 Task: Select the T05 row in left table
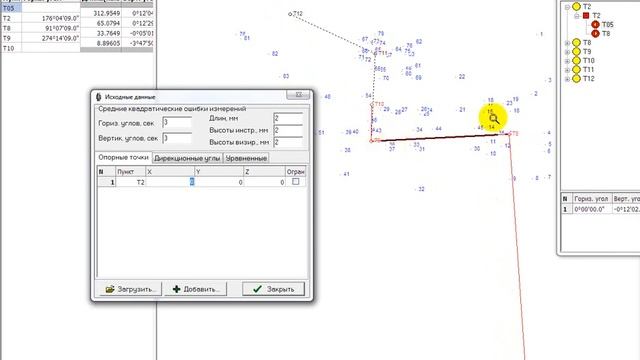point(11,8)
